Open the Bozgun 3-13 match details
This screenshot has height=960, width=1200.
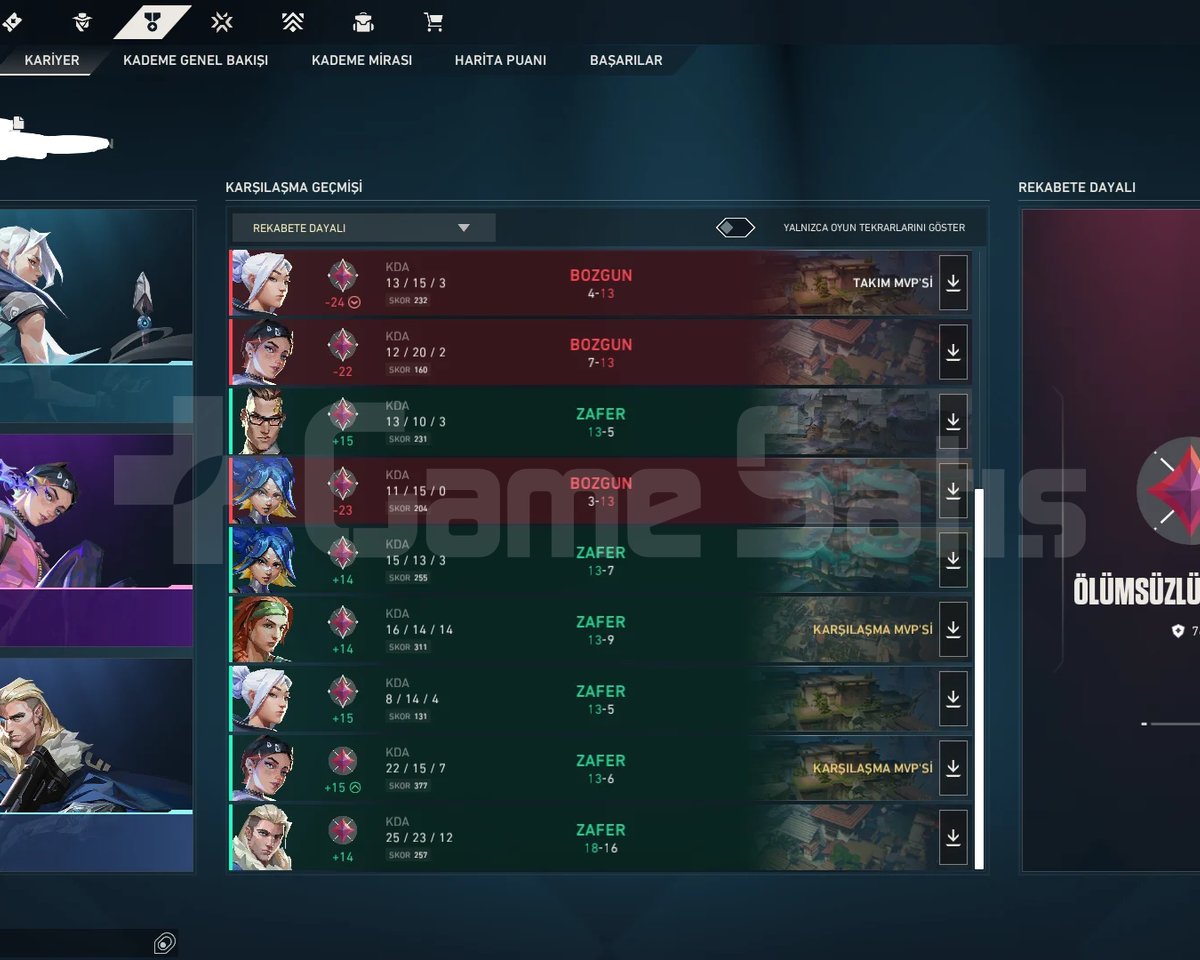601,491
